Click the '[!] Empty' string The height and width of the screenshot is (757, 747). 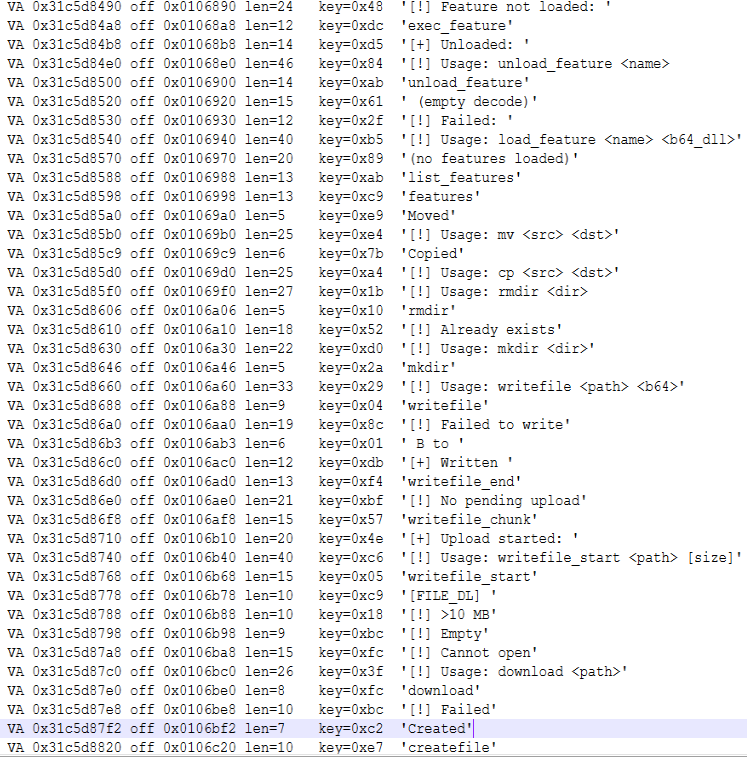(445, 633)
